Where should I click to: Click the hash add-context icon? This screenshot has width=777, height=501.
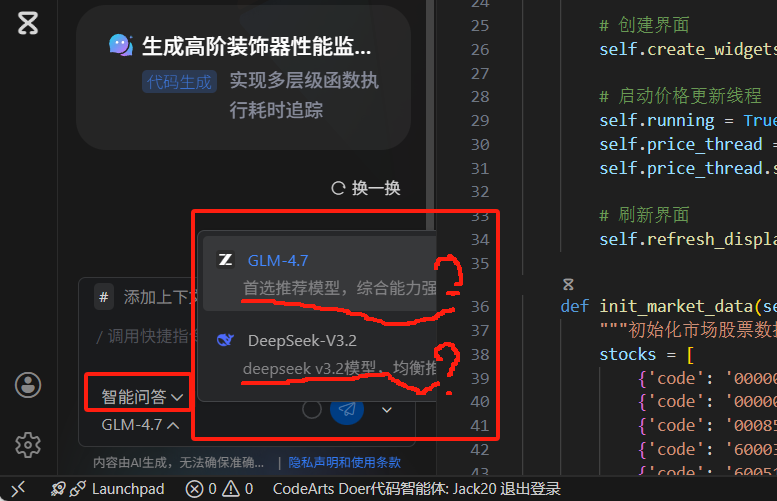pyautogui.click(x=104, y=297)
